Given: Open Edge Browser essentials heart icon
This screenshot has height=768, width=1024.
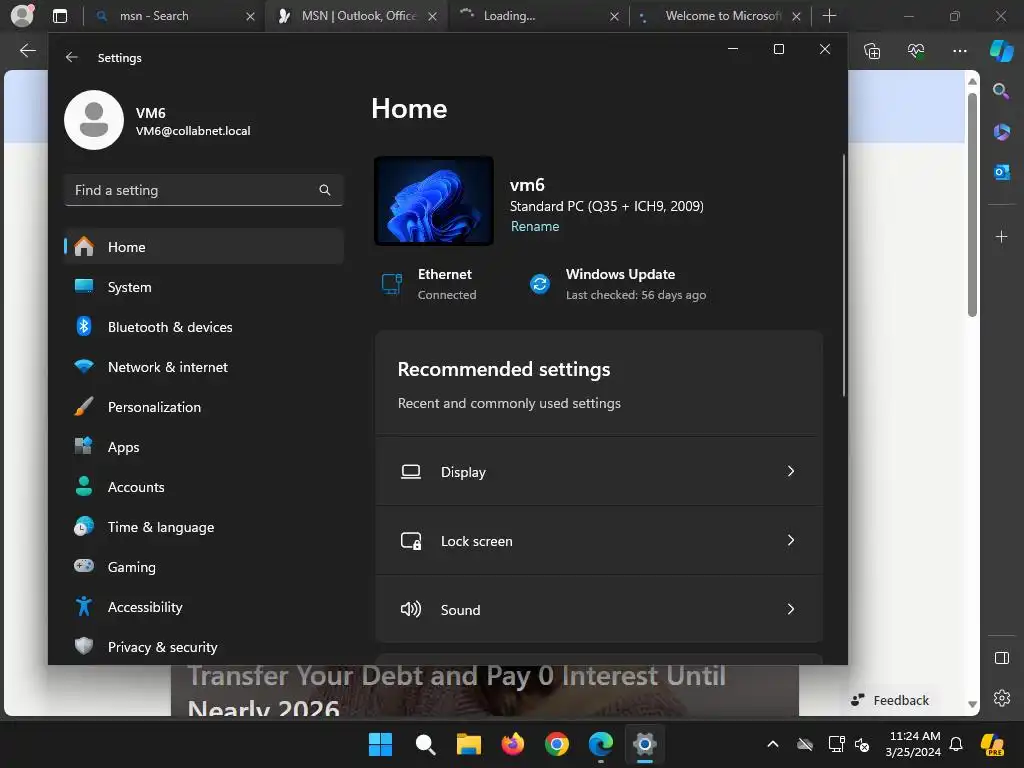Looking at the screenshot, I should [x=916, y=51].
